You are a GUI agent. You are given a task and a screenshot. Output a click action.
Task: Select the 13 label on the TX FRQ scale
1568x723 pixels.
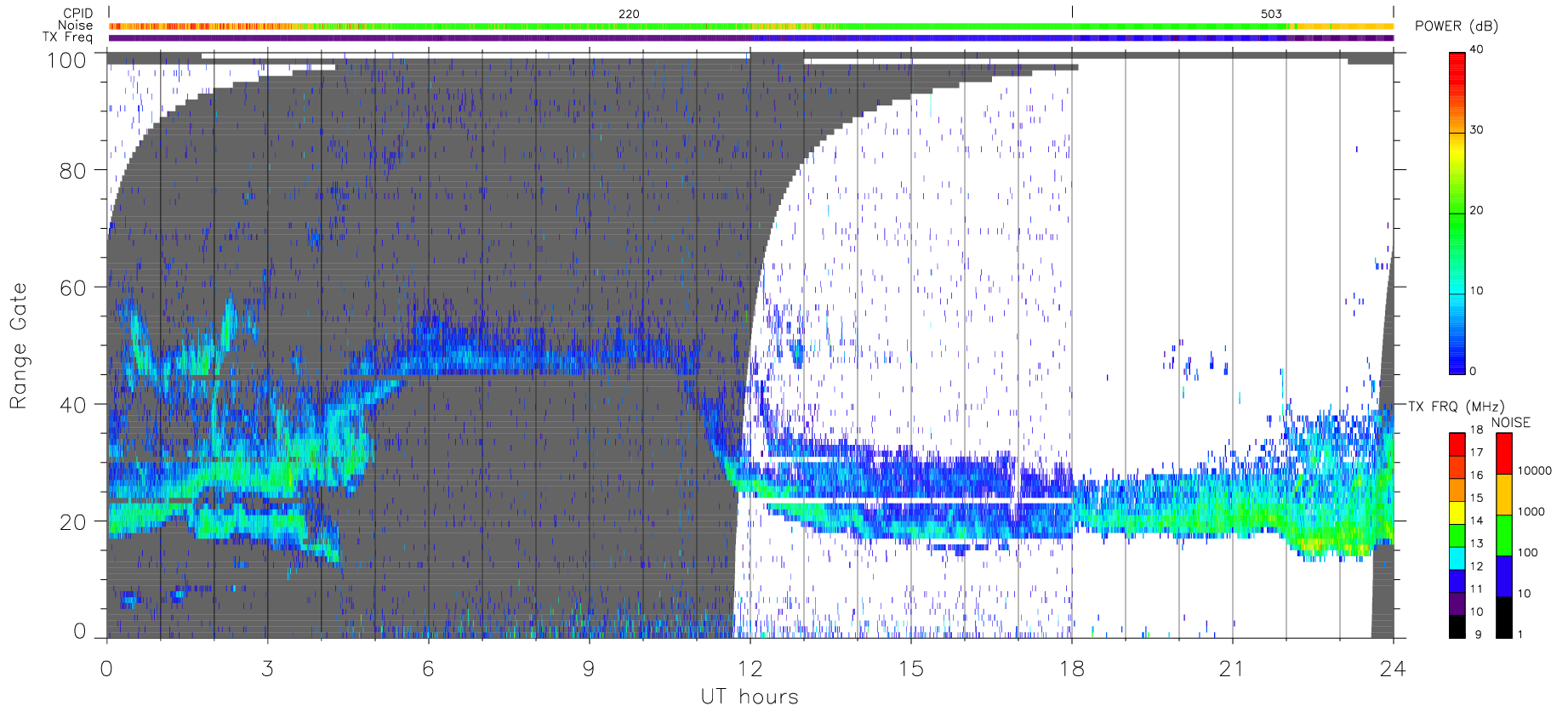pyautogui.click(x=1476, y=544)
